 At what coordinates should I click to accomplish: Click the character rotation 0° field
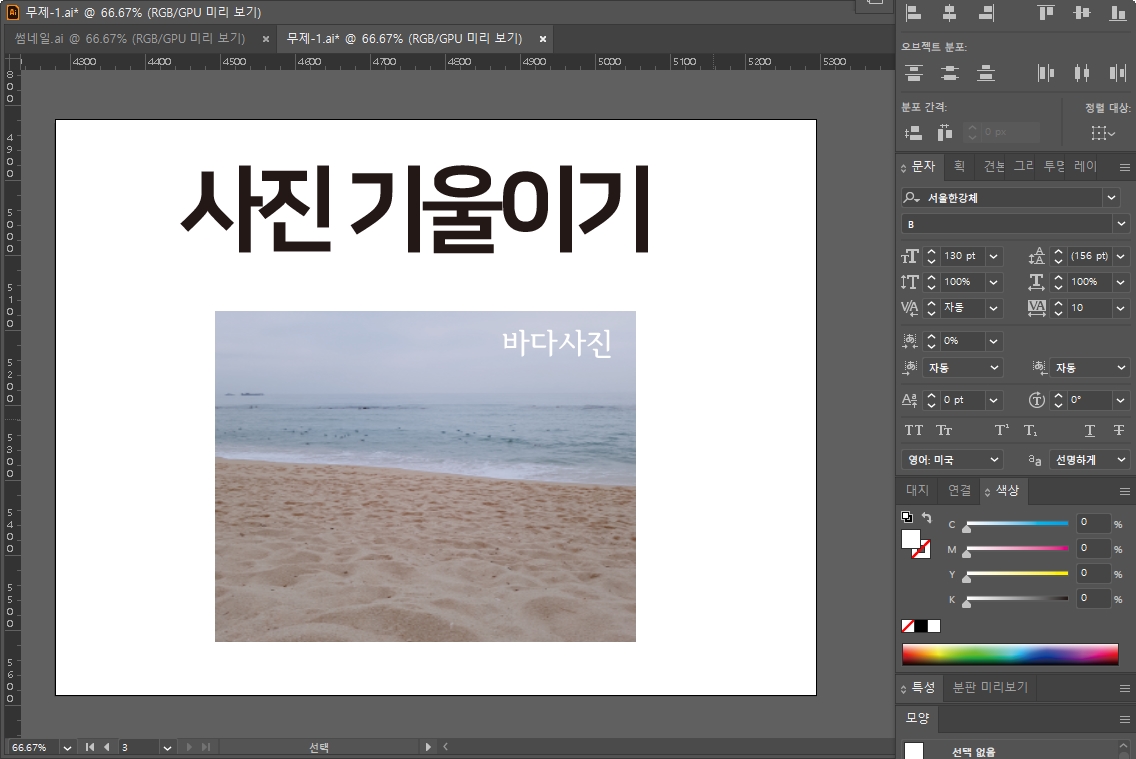pyautogui.click(x=1089, y=400)
